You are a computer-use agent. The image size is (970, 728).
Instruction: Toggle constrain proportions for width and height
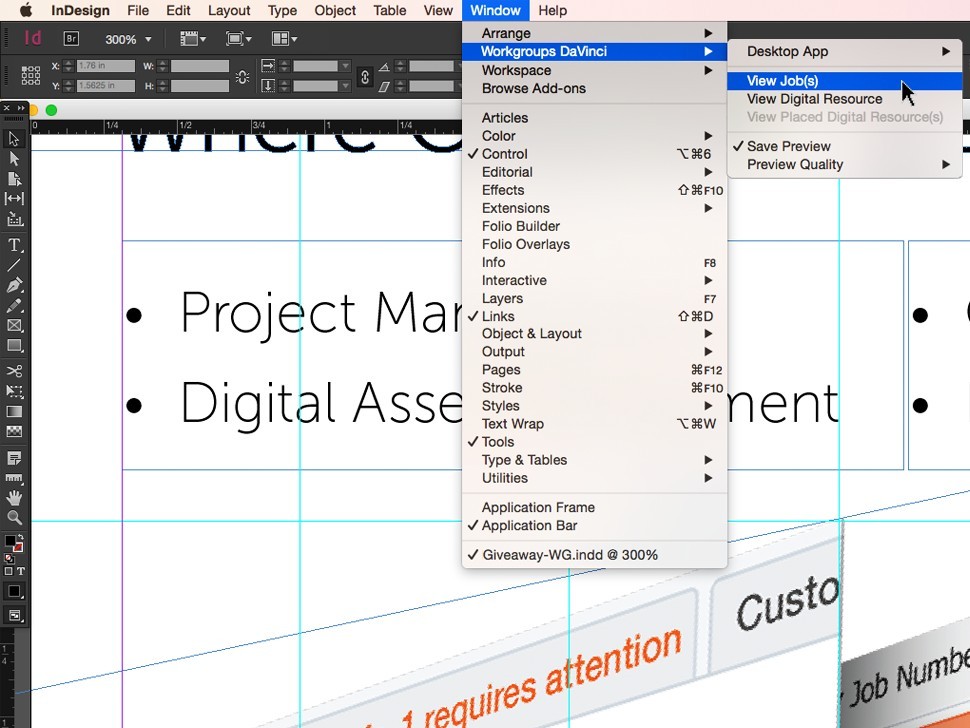[242, 77]
